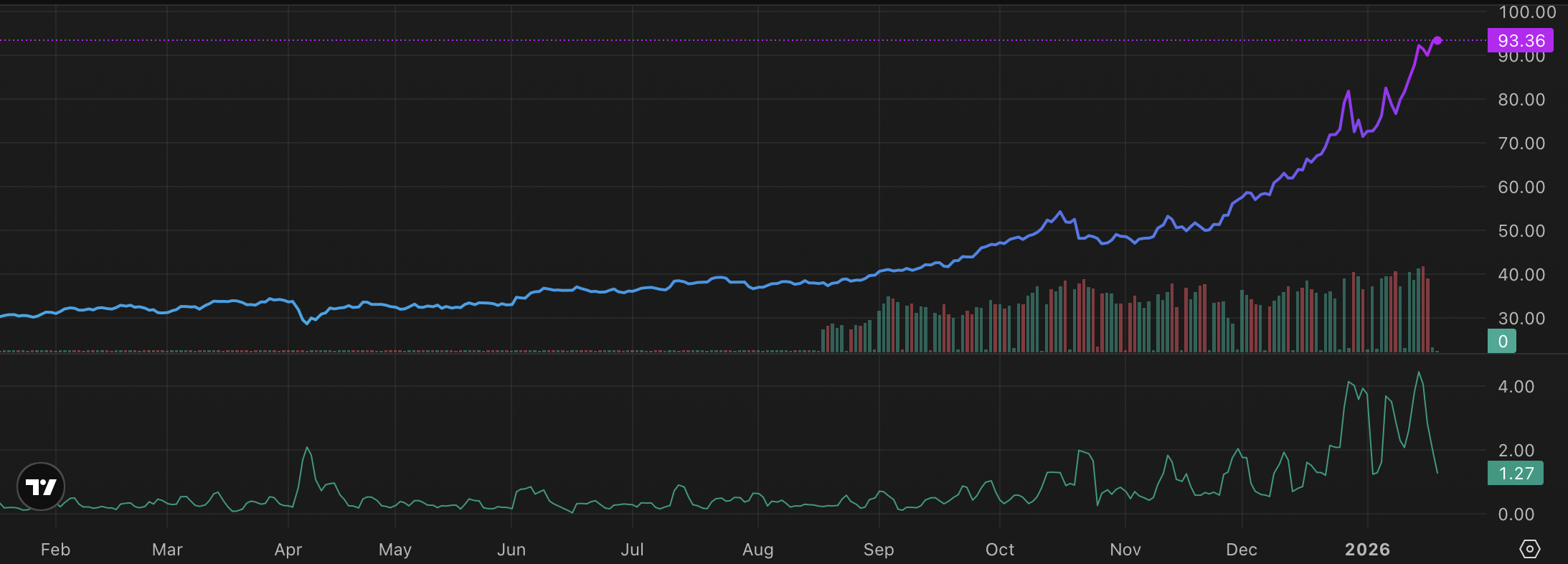The width and height of the screenshot is (1568, 564).
Task: Click the purple last-price dot marker
Action: click(1437, 40)
